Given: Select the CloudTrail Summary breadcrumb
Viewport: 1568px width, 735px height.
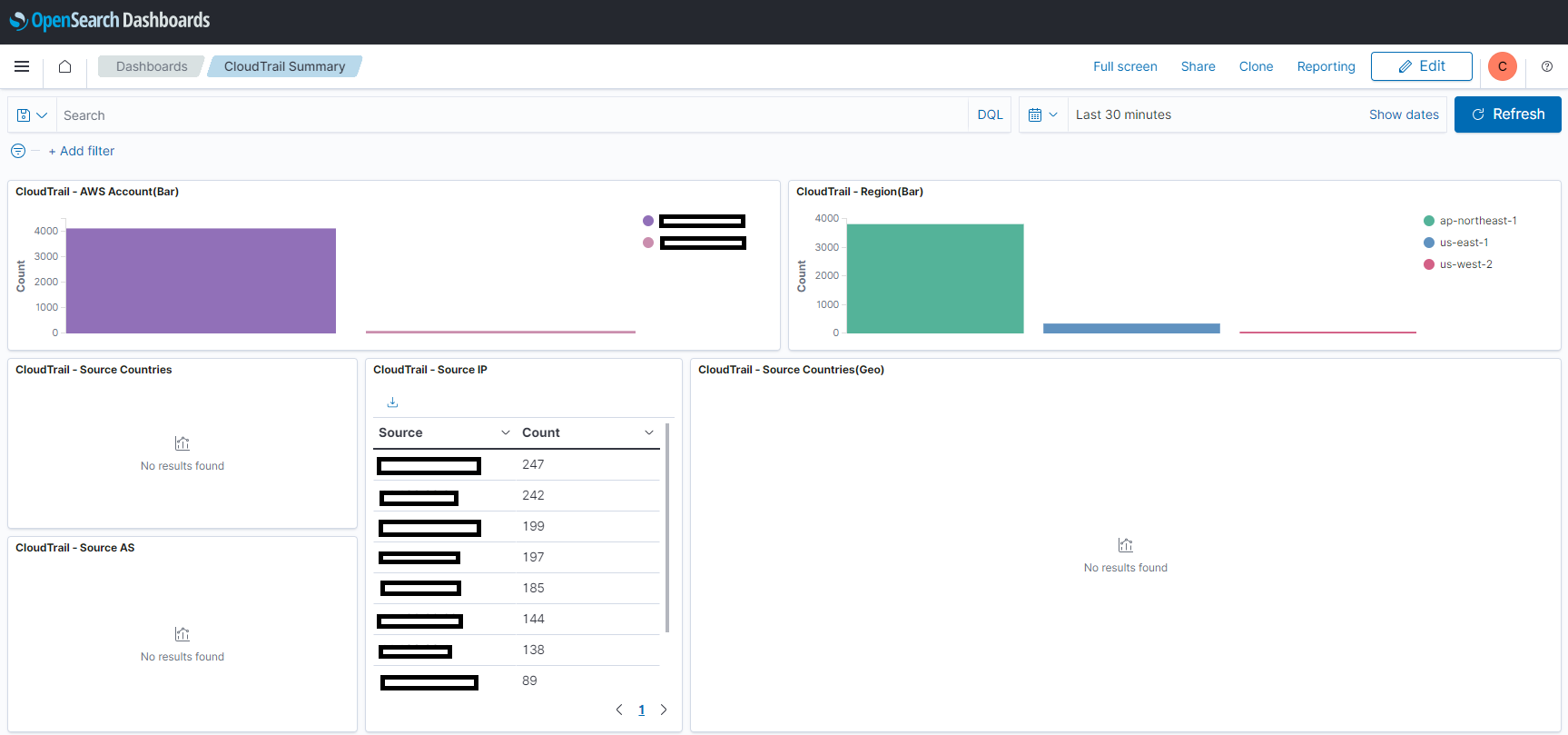Looking at the screenshot, I should [x=284, y=66].
